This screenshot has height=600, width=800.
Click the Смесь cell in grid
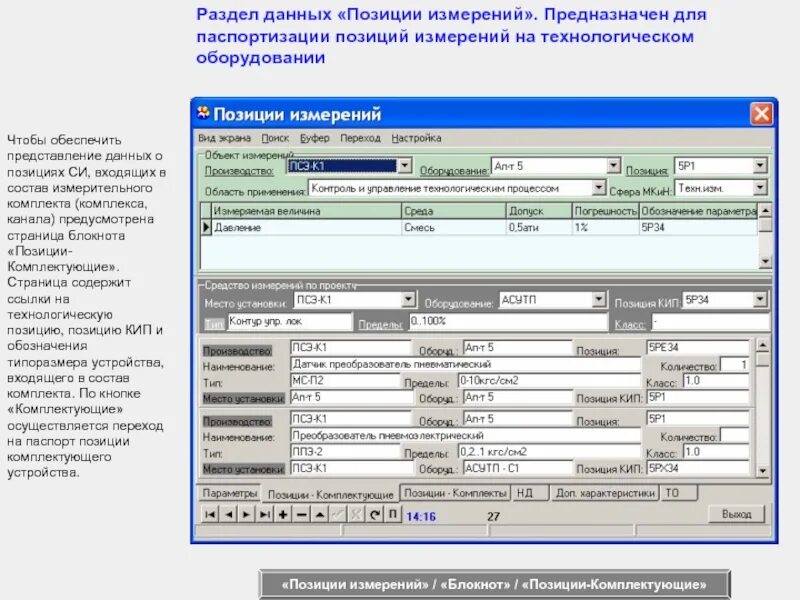(454, 228)
